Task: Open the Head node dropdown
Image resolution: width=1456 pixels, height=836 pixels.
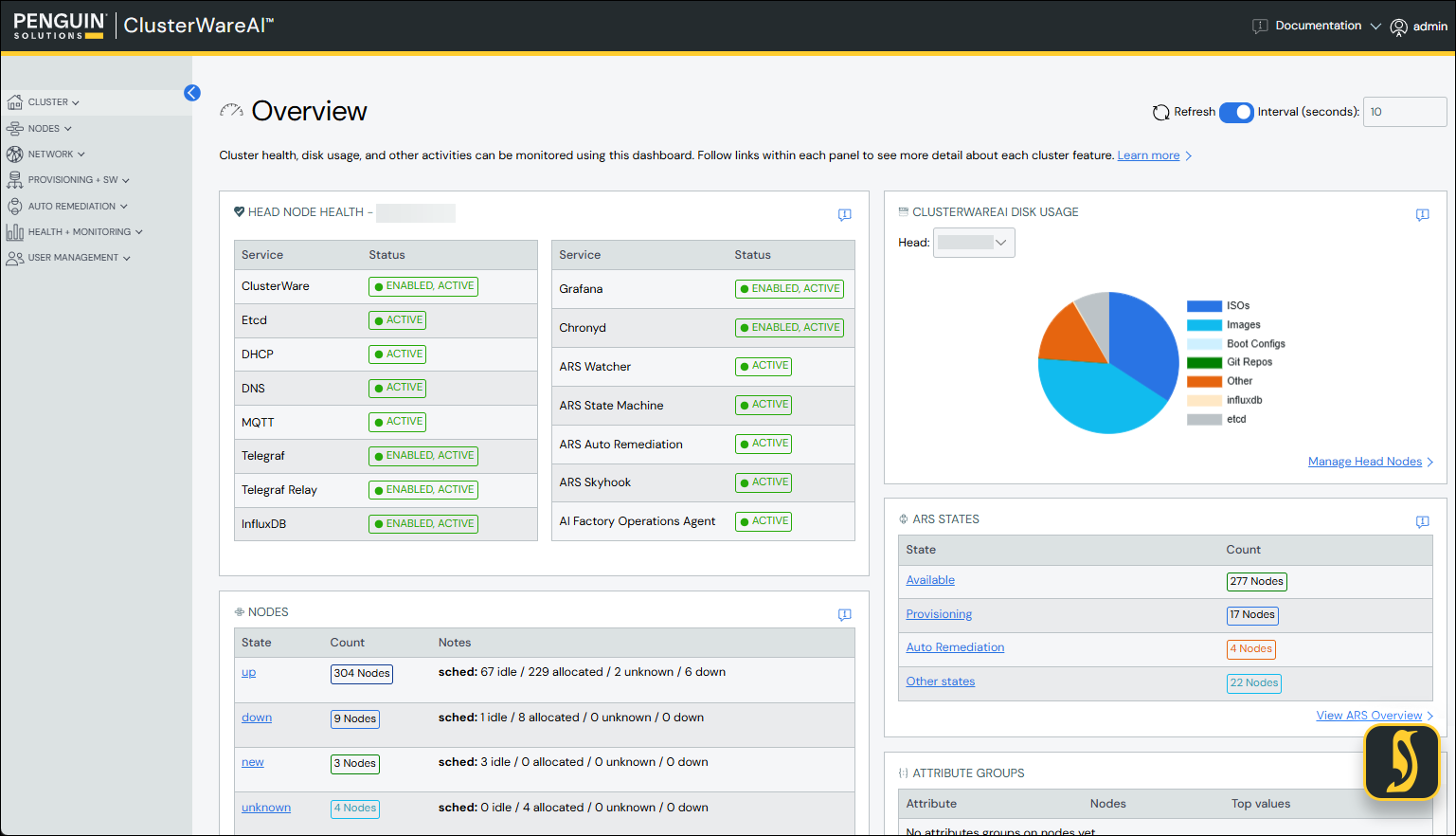Action: coord(974,243)
